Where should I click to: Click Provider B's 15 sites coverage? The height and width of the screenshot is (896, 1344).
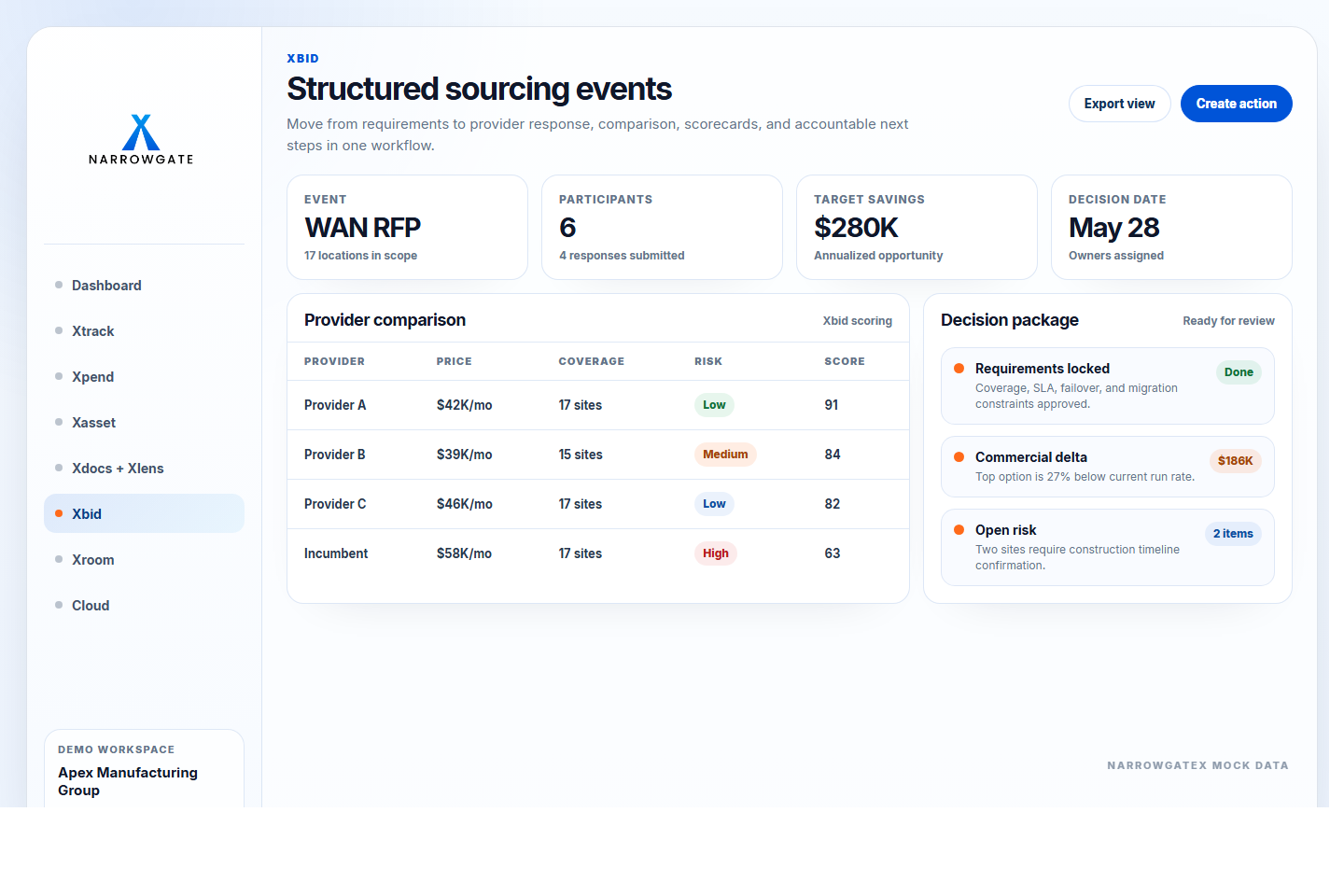[581, 455]
